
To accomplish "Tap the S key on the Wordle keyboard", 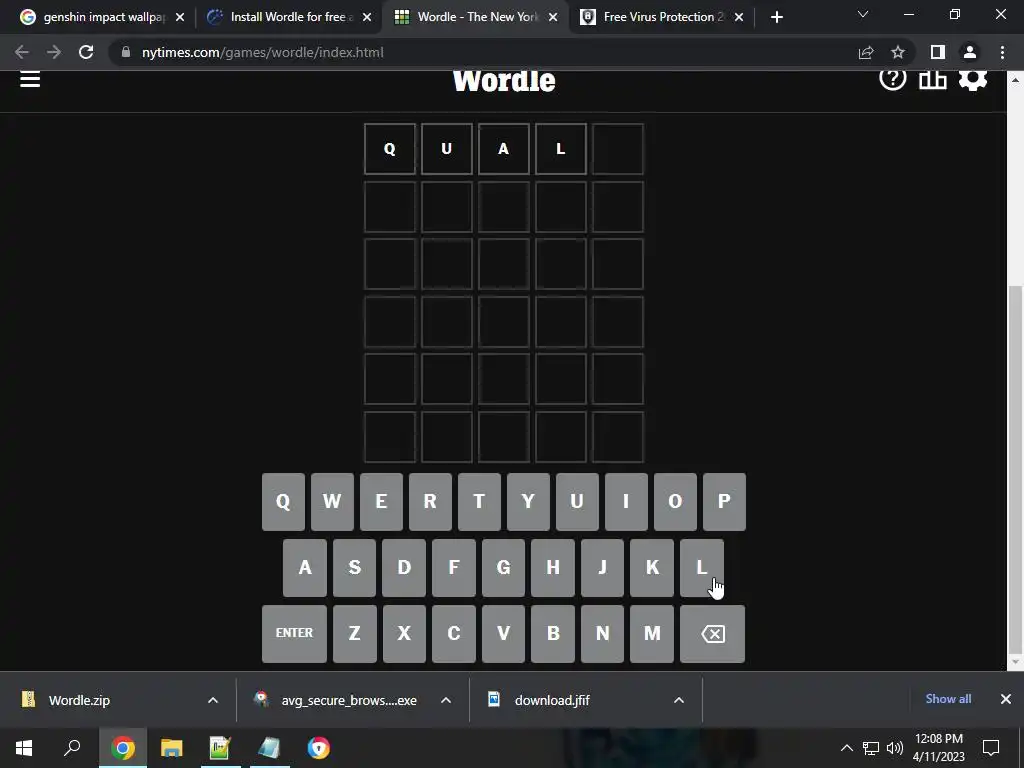I will (x=355, y=568).
